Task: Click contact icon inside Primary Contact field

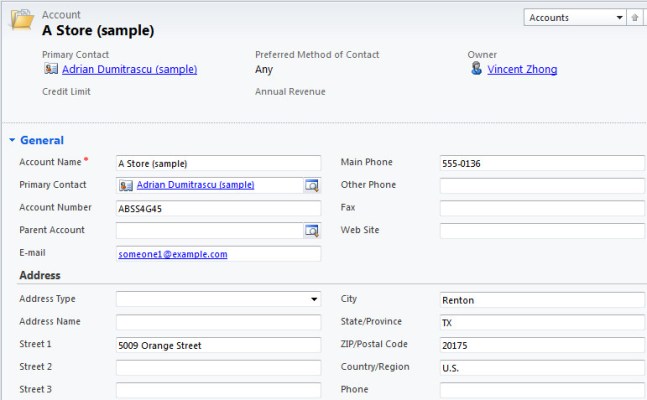Action: tap(126, 185)
